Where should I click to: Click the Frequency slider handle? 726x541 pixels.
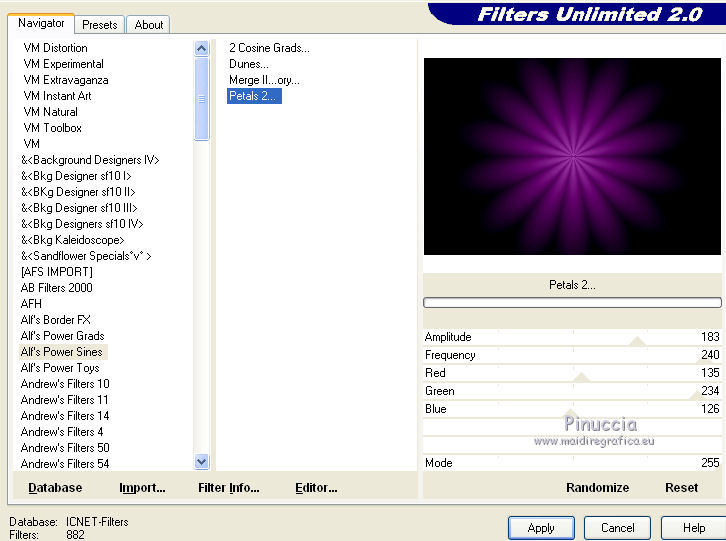click(705, 359)
